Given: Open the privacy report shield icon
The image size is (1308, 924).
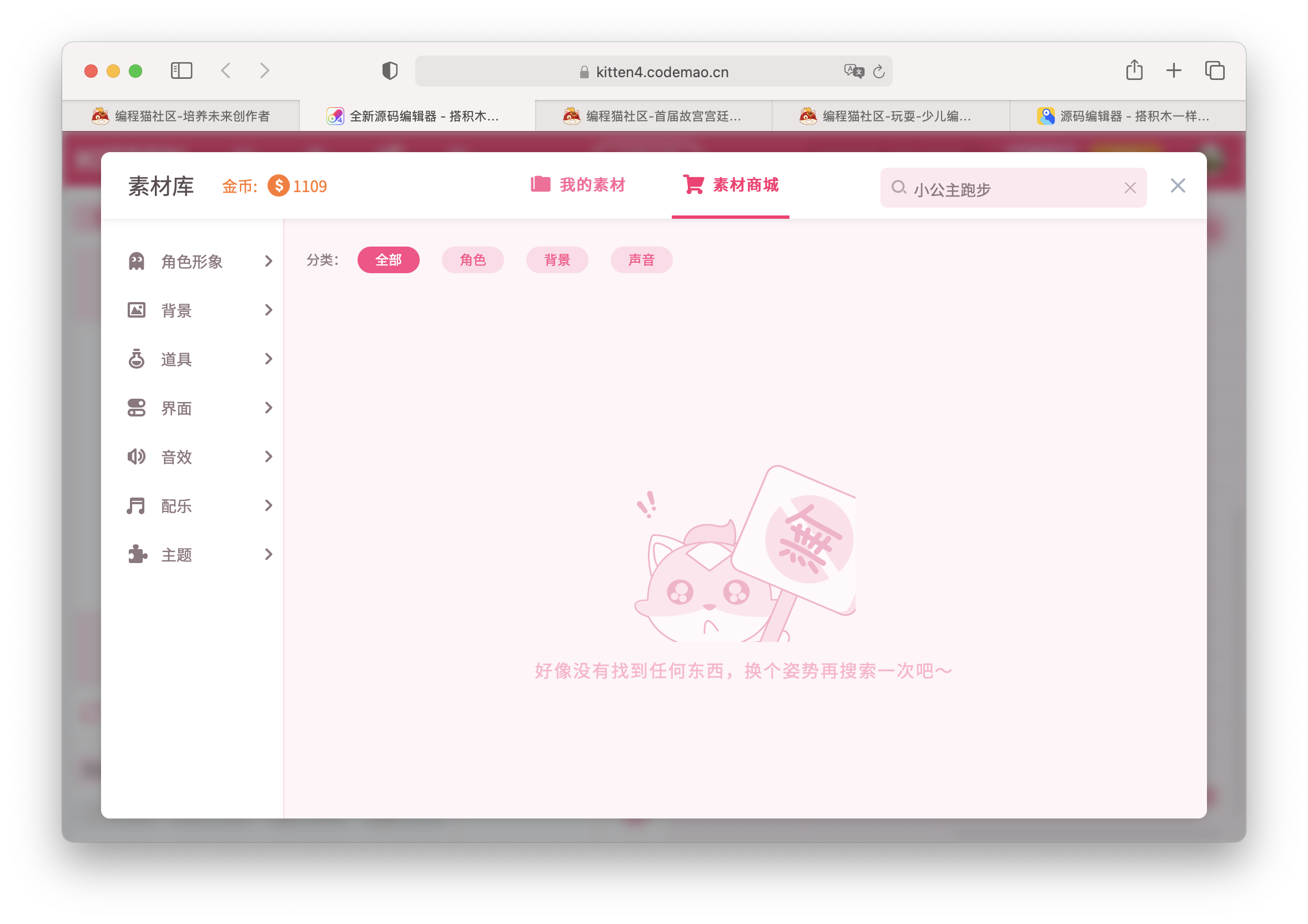Looking at the screenshot, I should coord(390,71).
